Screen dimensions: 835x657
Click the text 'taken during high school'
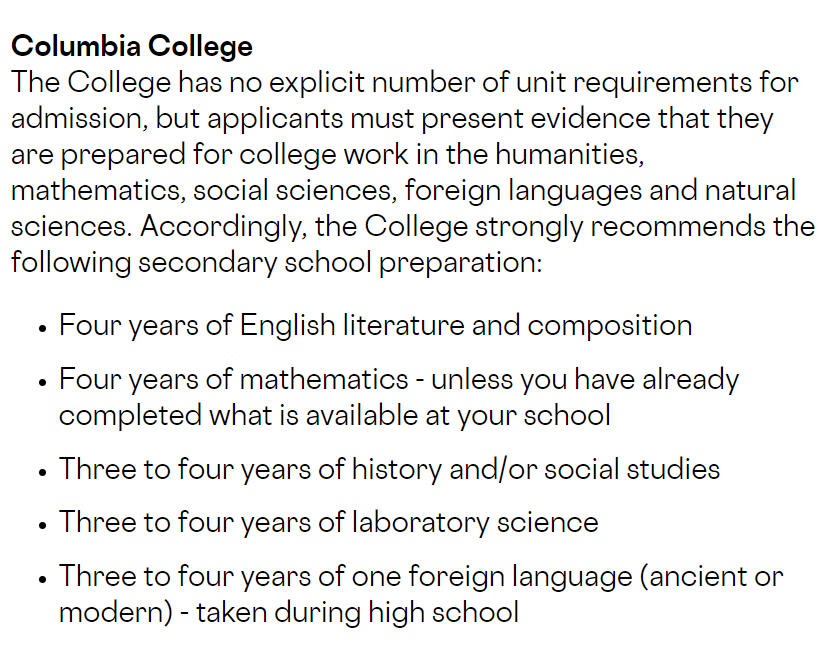pyautogui.click(x=357, y=611)
